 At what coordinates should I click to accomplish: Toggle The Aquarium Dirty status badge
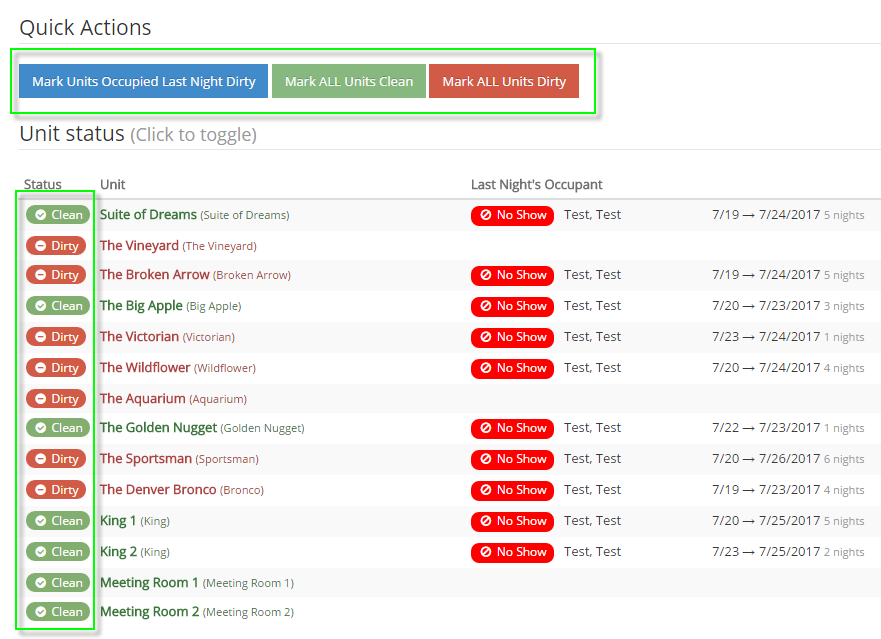(56, 399)
